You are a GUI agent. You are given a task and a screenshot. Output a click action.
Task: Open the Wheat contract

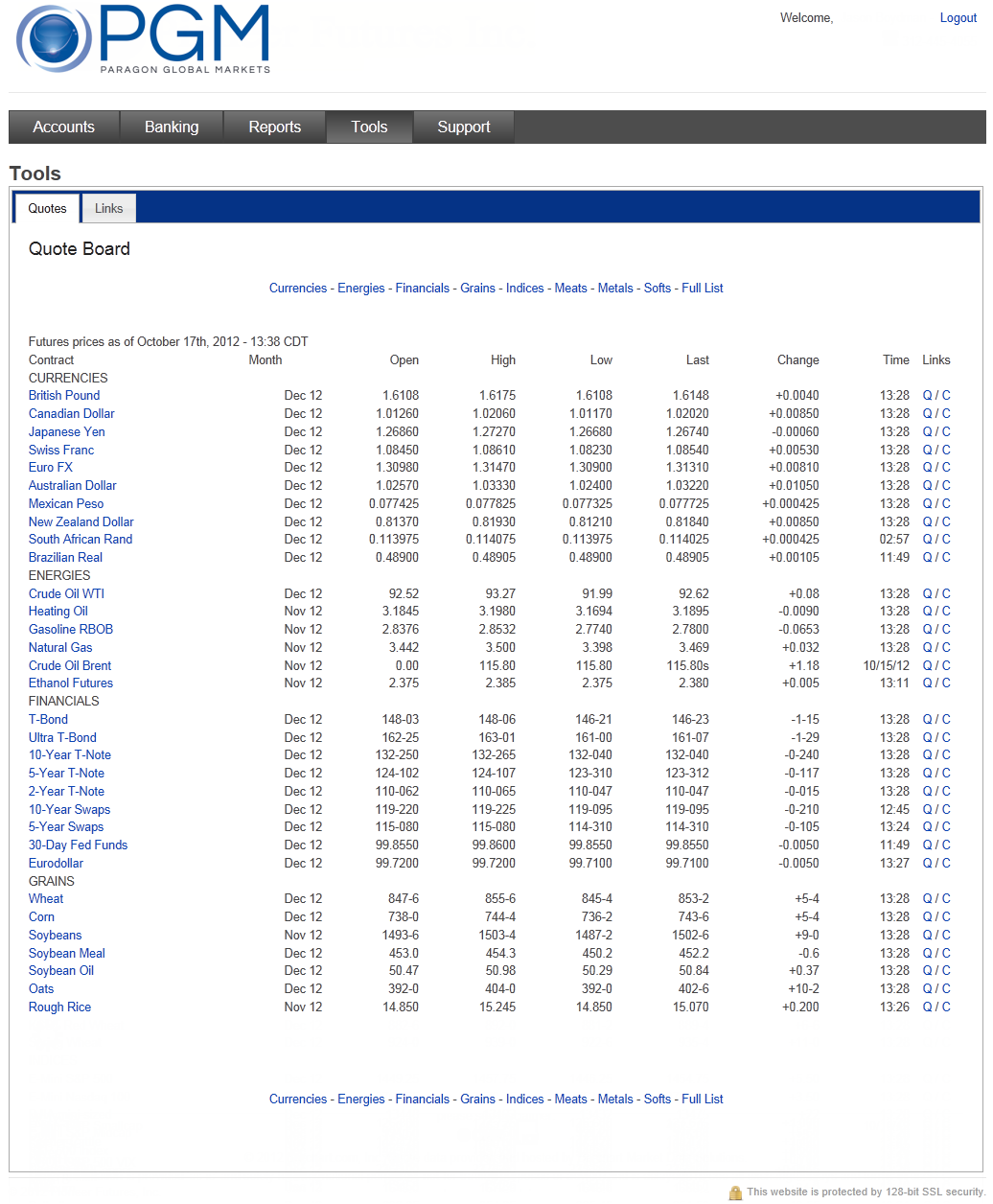point(46,899)
